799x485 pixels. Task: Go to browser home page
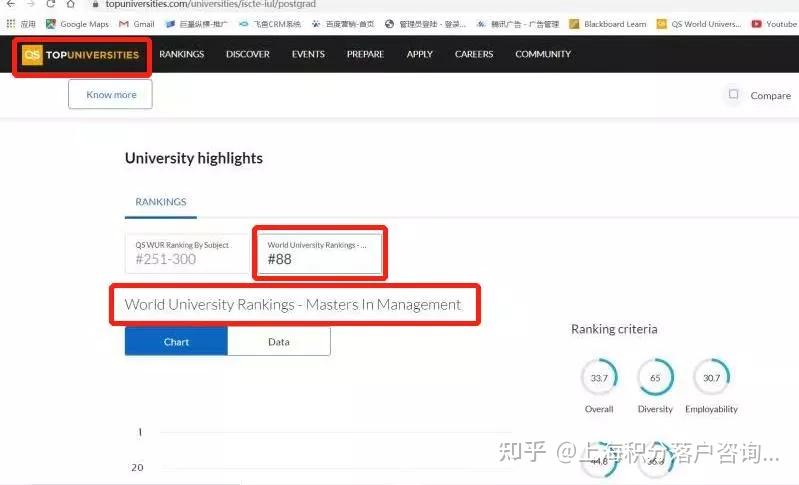click(x=70, y=4)
